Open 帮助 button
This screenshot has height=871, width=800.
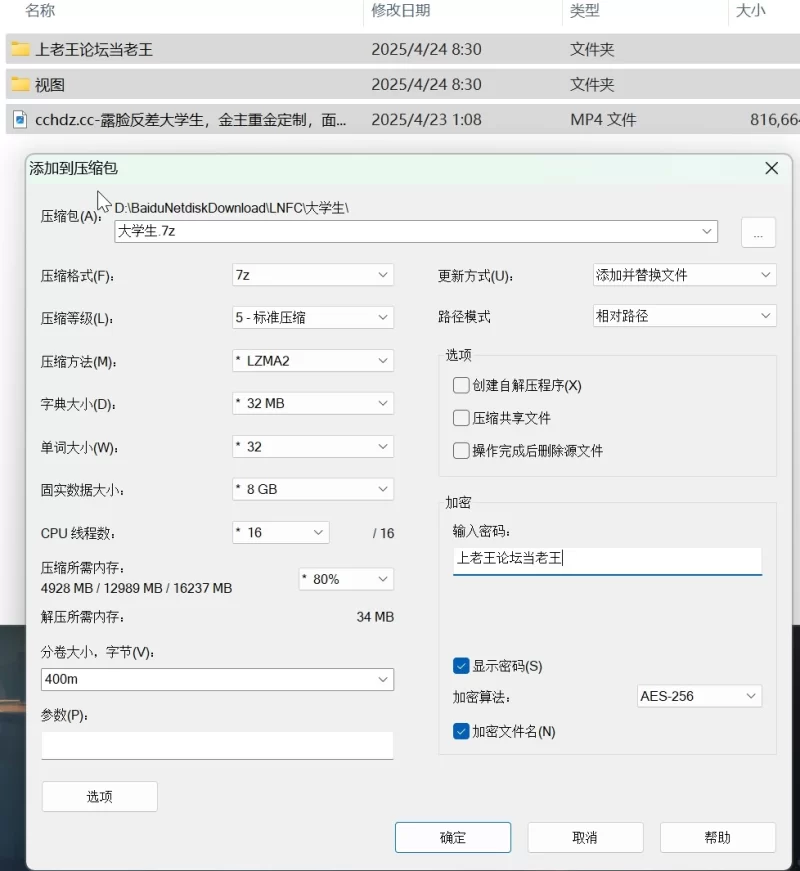717,837
